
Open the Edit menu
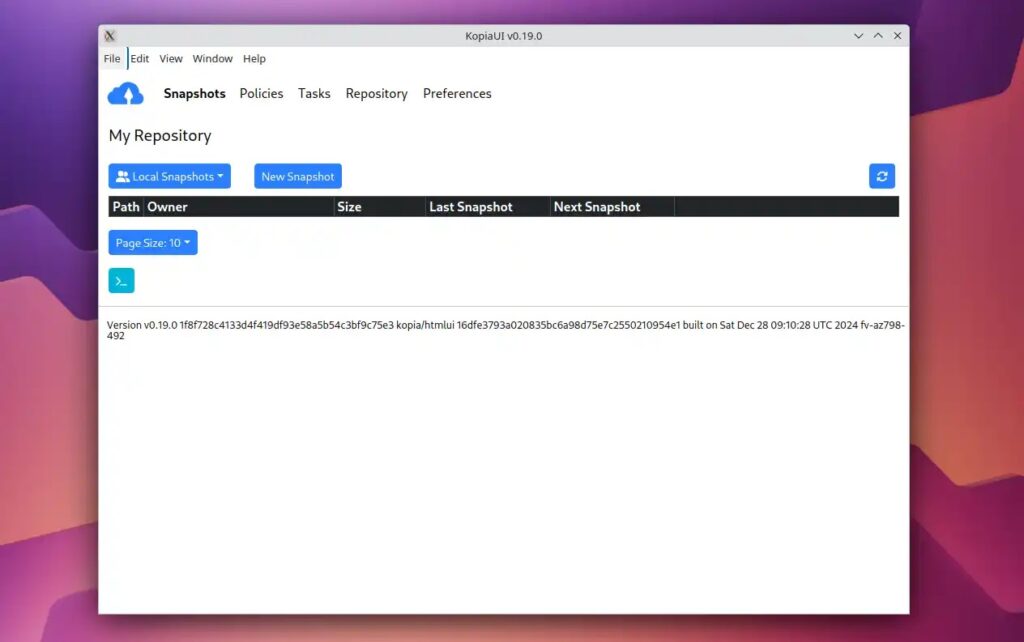click(140, 59)
